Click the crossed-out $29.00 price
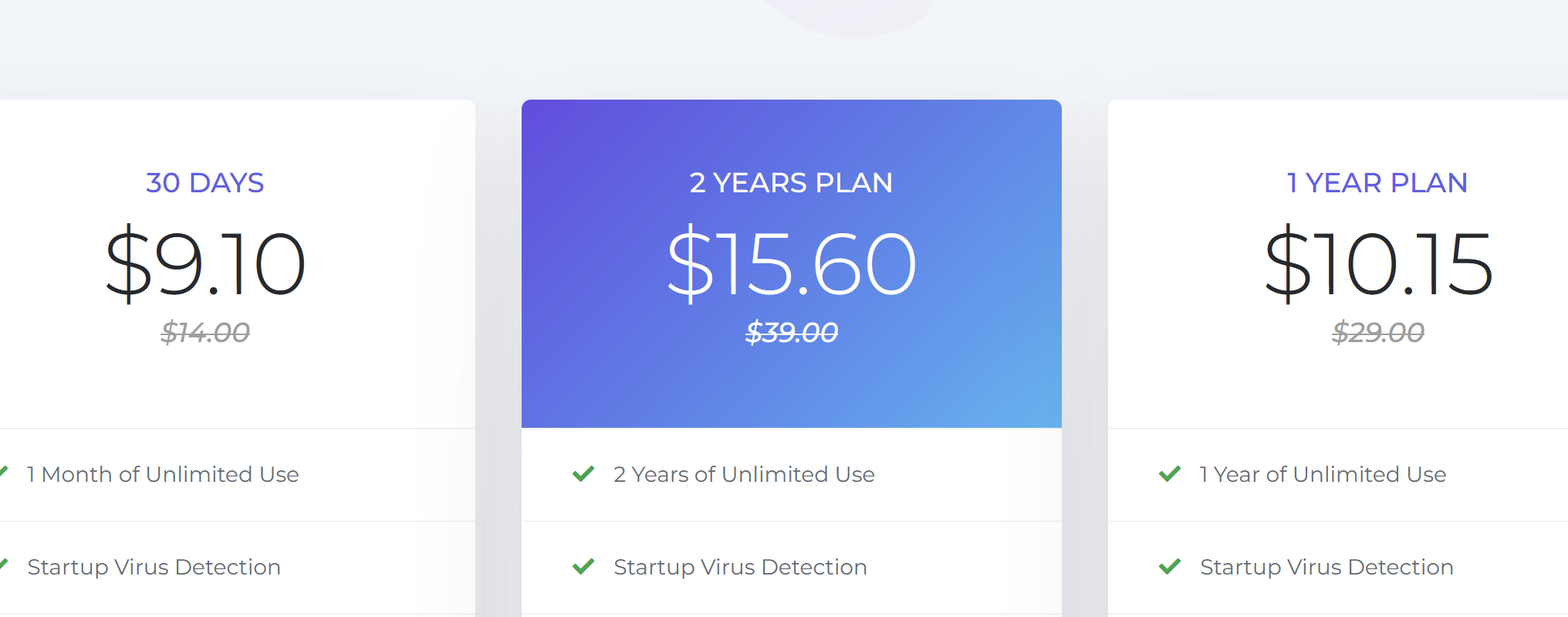Image resolution: width=1568 pixels, height=617 pixels. 1378,333
